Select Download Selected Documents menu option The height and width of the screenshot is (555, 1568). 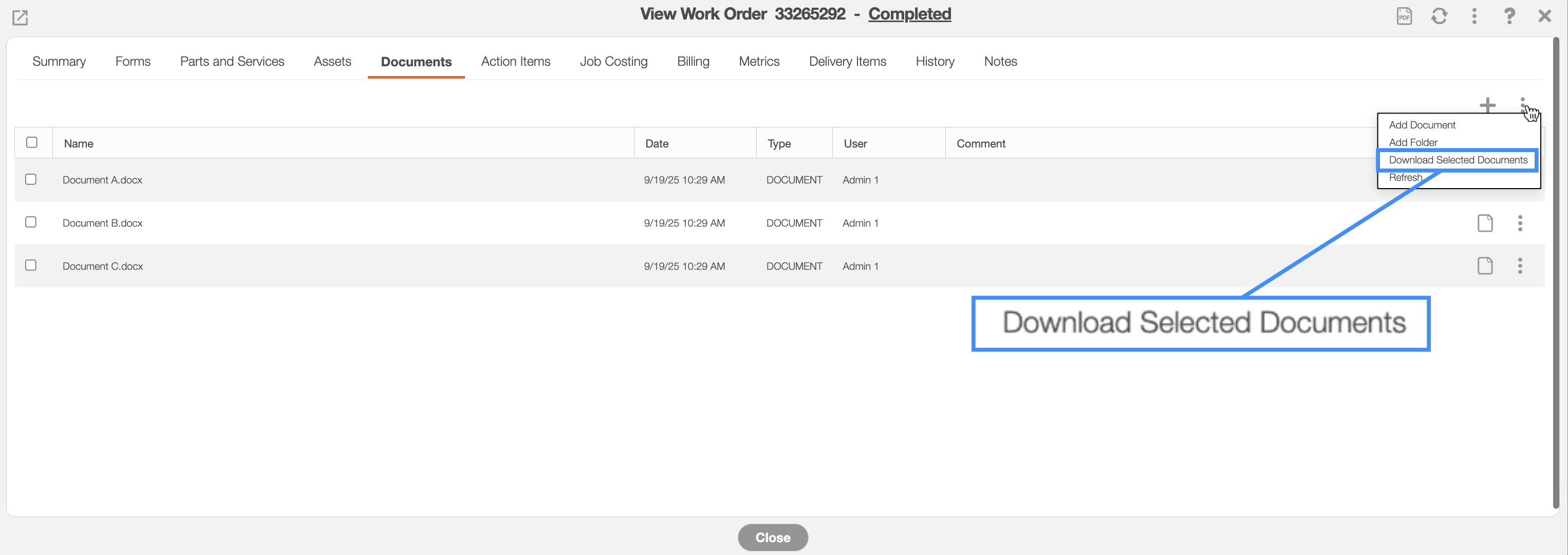point(1458,160)
